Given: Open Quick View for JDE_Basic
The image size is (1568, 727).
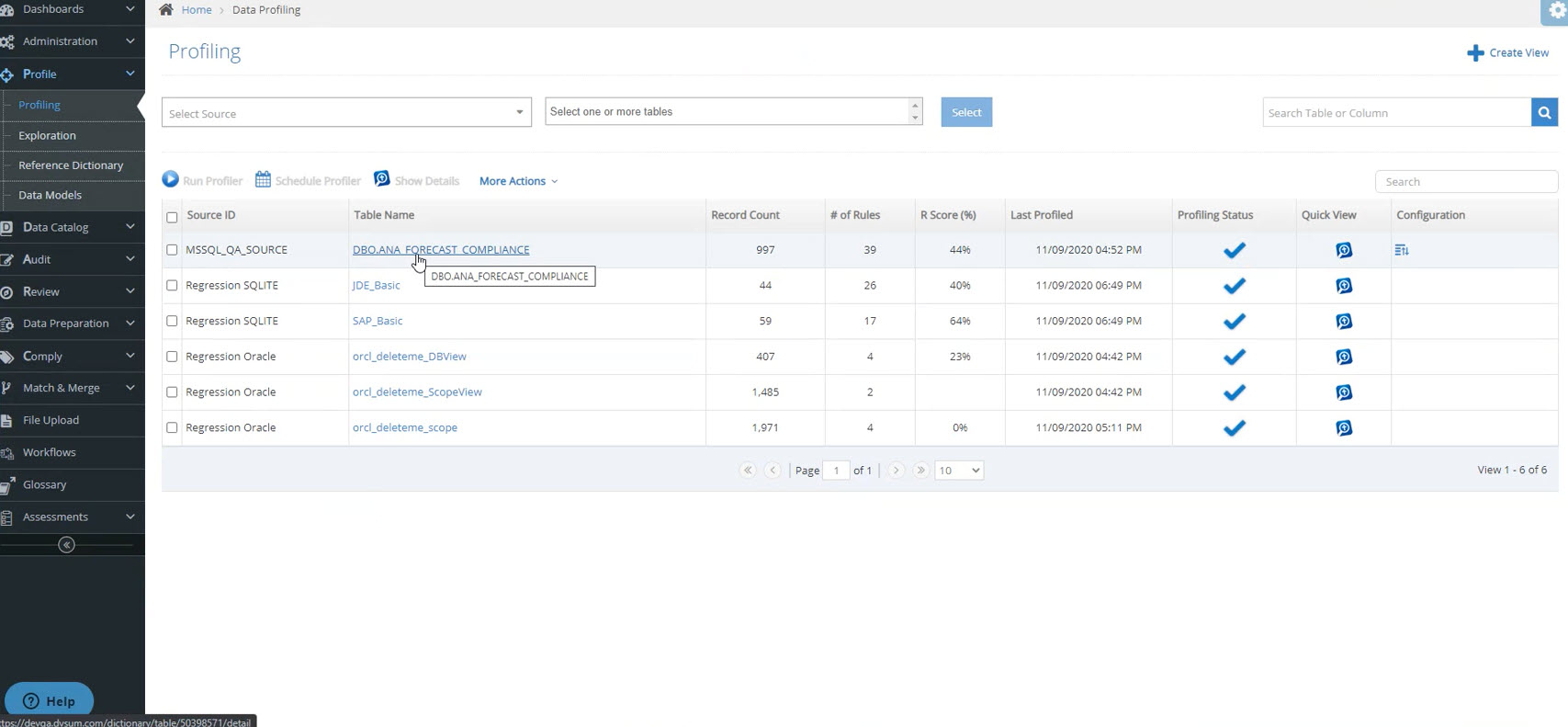Looking at the screenshot, I should (x=1344, y=286).
